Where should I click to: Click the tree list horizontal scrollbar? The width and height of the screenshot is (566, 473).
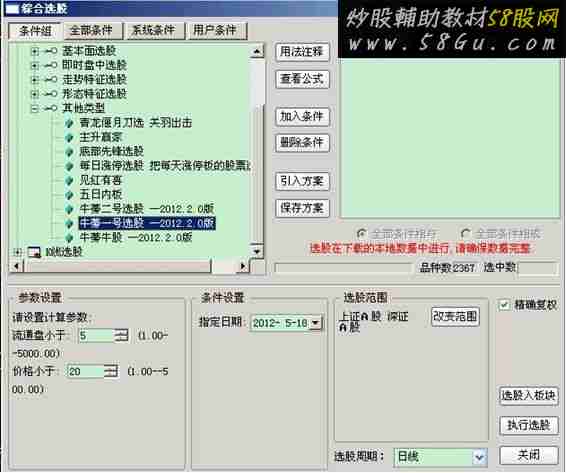coord(130,266)
